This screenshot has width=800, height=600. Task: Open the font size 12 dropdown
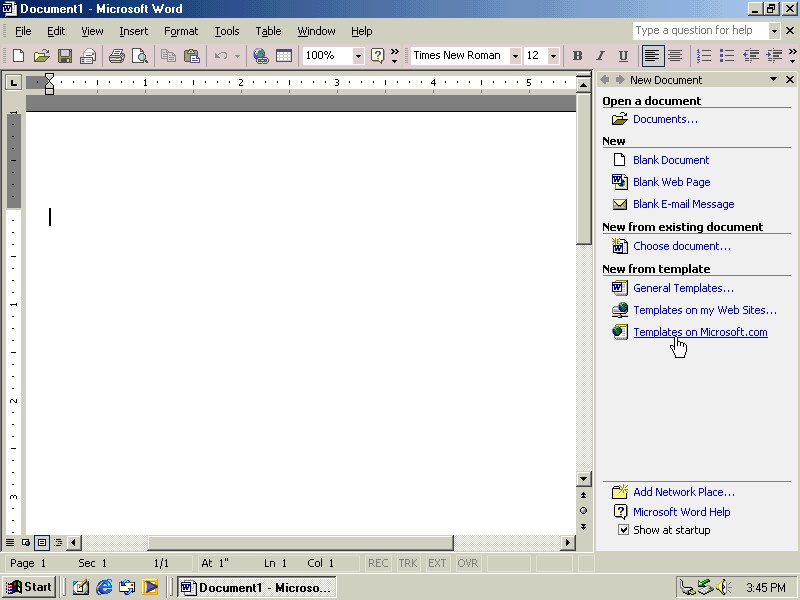[x=553, y=56]
